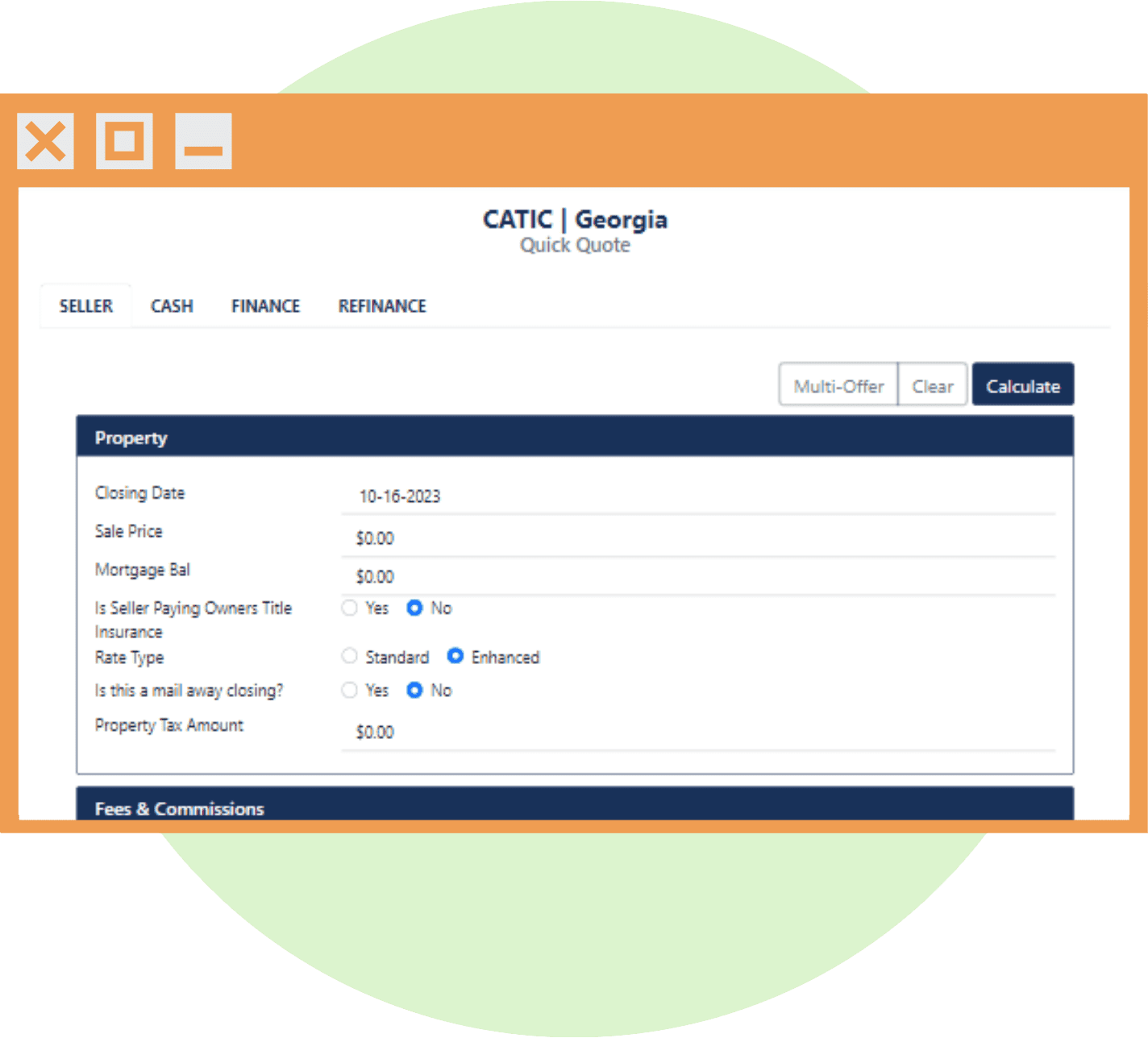Image resolution: width=1148 pixels, height=1038 pixels.
Task: Click the Fees & Commissions section header
Action: click(x=575, y=804)
